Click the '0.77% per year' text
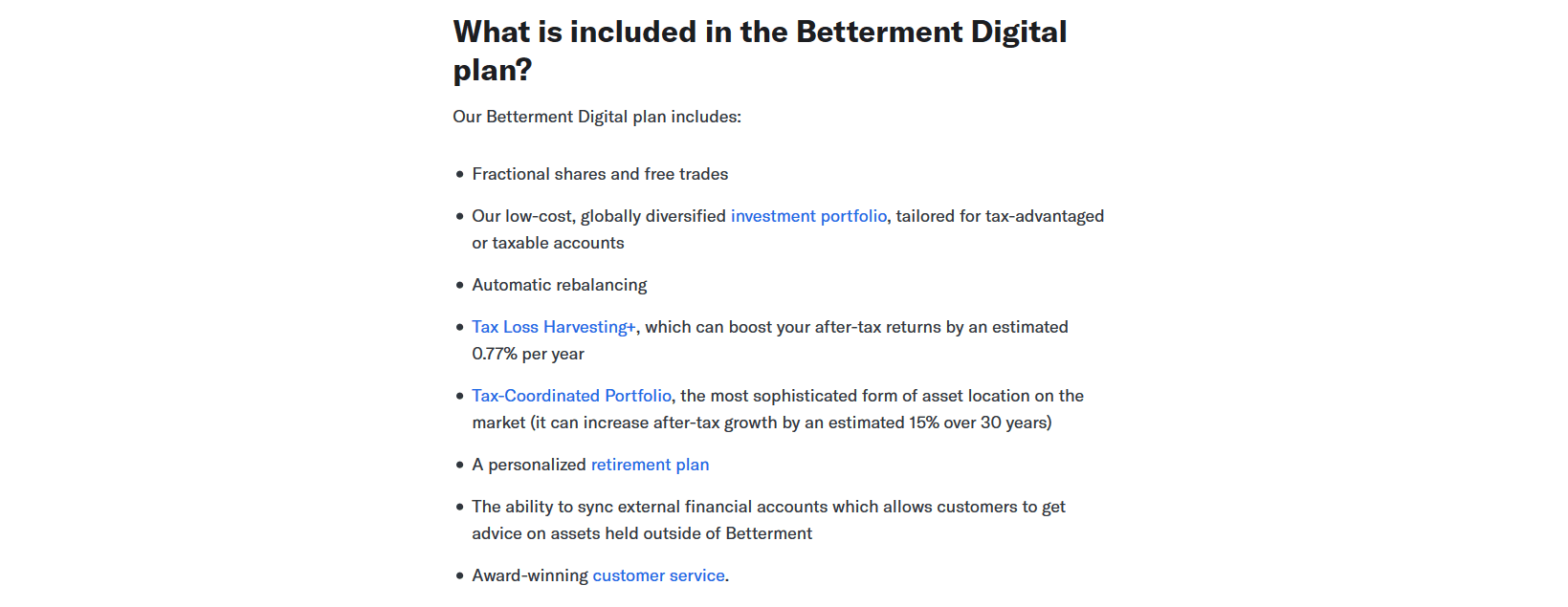1568x607 pixels. click(528, 354)
